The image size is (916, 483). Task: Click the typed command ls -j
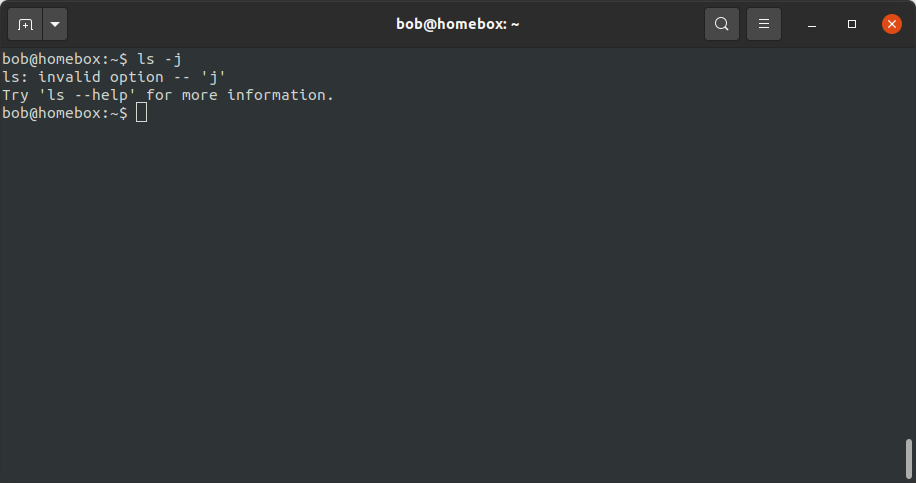(x=160, y=59)
